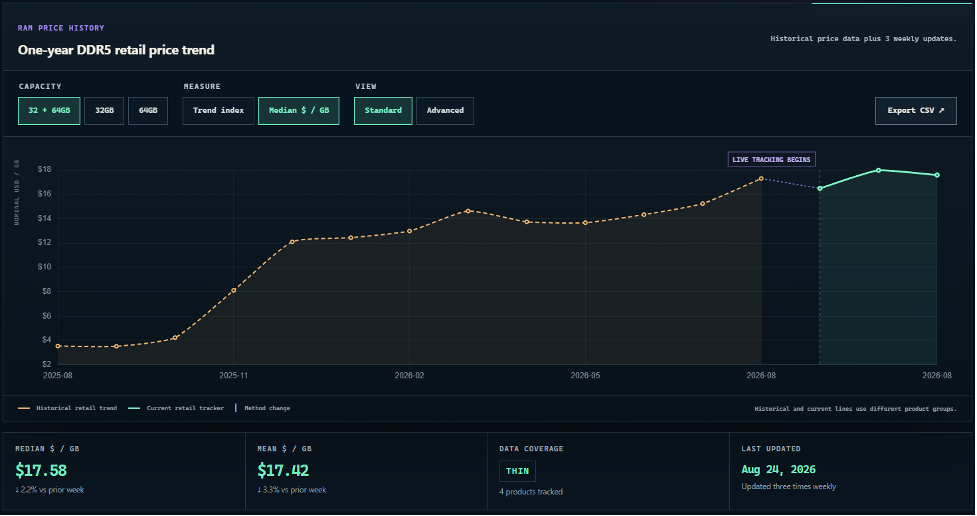Click the first green data point after method change
The image size is (977, 516).
(820, 188)
